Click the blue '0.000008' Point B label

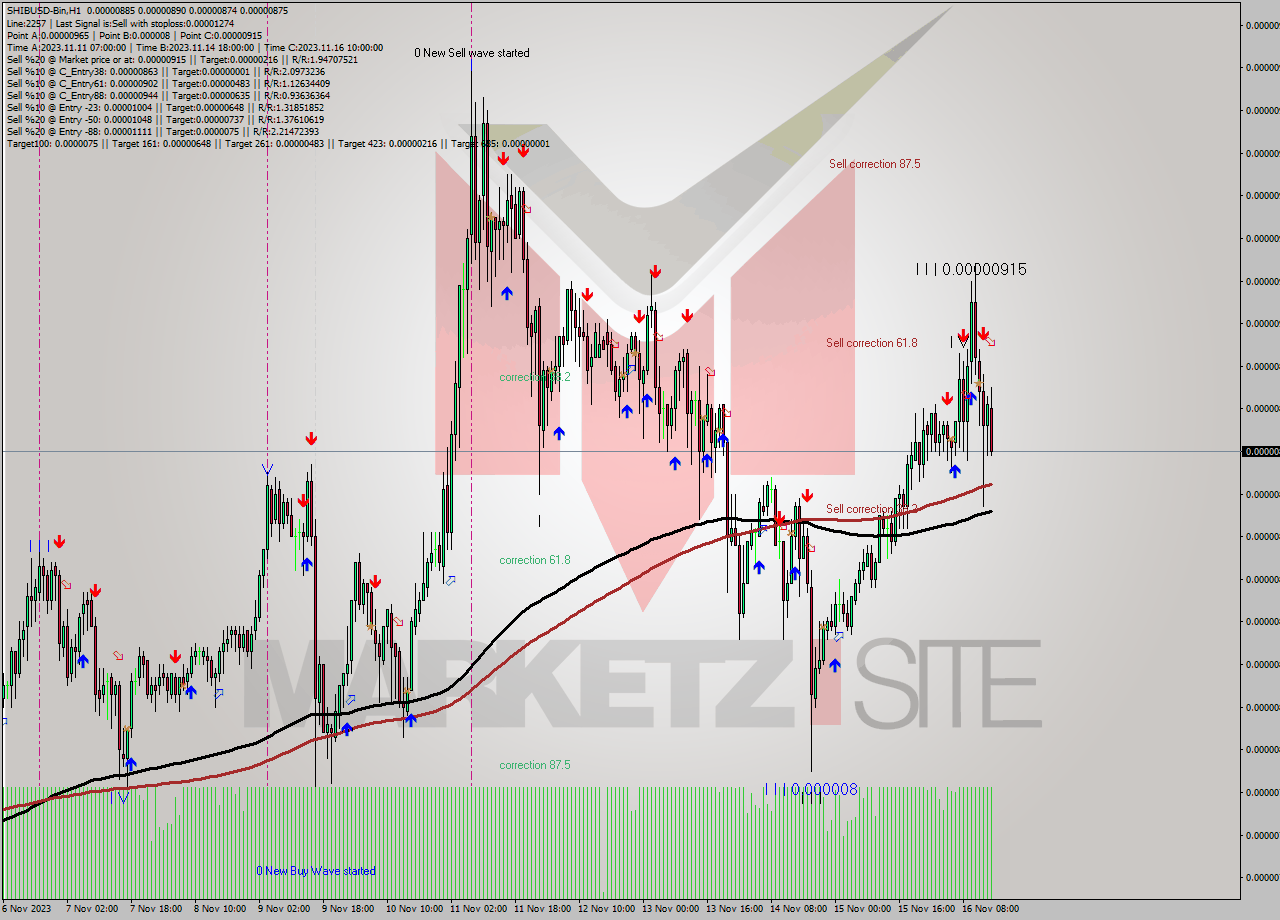pyautogui.click(x=825, y=789)
